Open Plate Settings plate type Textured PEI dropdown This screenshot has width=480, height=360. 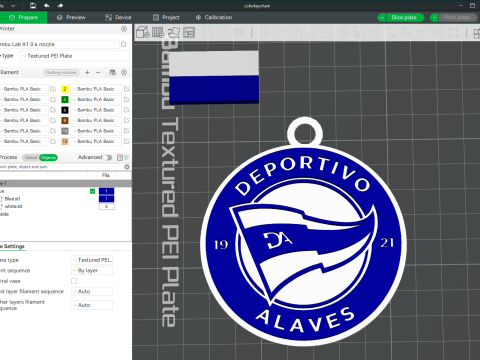pos(92,260)
